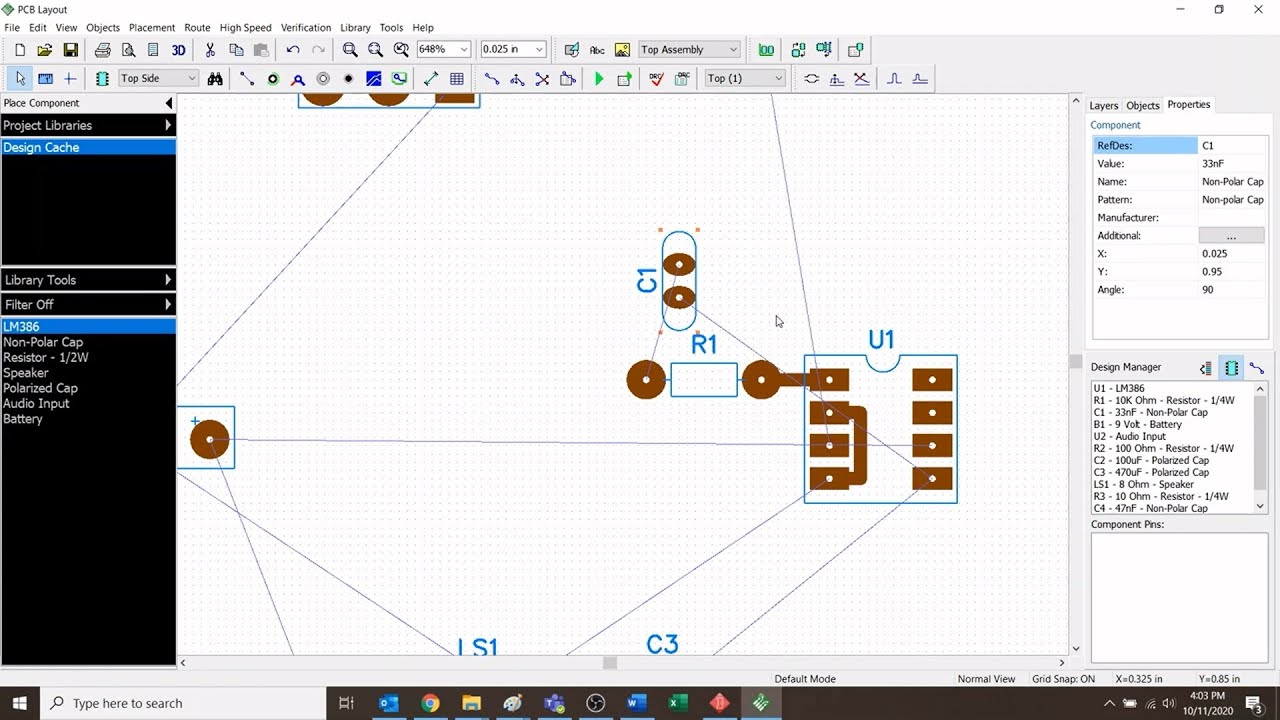This screenshot has height=720, width=1280.
Task: Cut selection with the scissors icon
Action: tap(210, 49)
